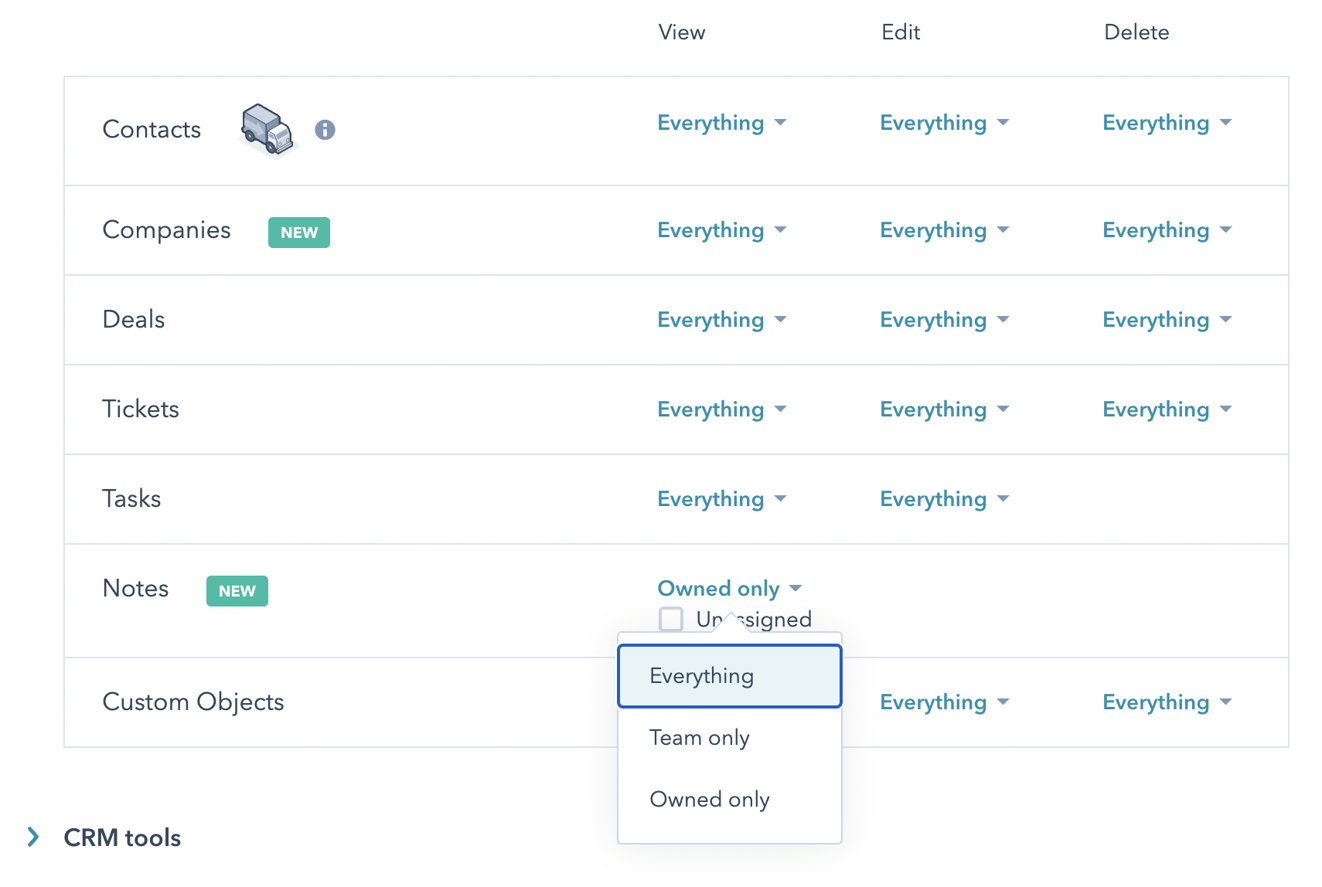This screenshot has height=887, width=1322.
Task: Click the NEW badge next to Notes
Action: [x=236, y=591]
